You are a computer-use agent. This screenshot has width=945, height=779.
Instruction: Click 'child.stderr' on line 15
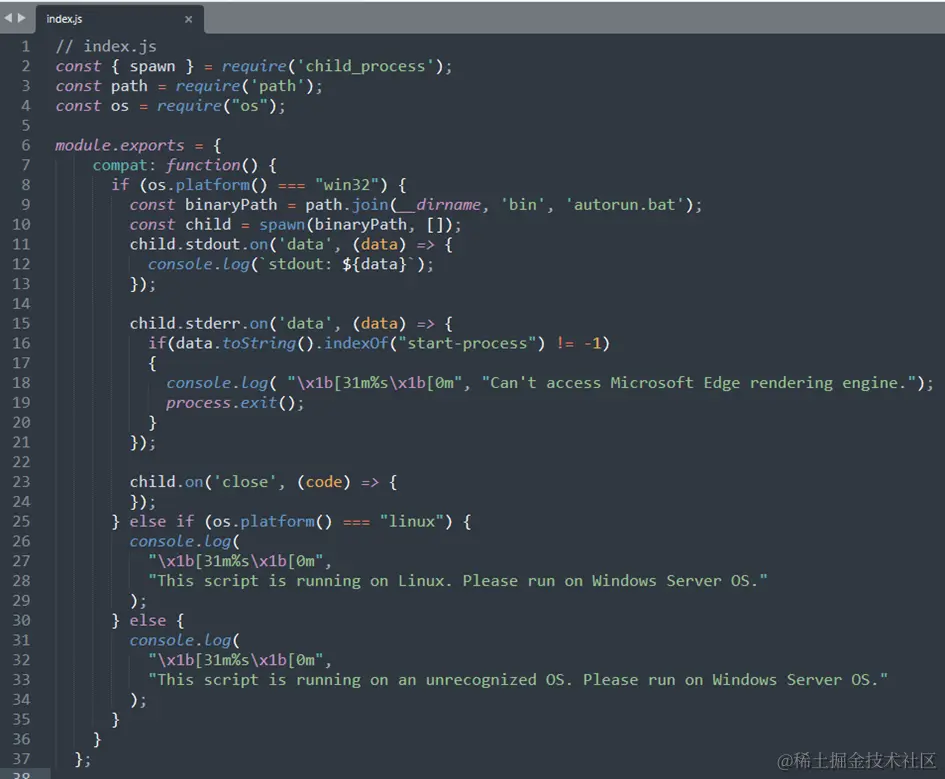point(185,324)
